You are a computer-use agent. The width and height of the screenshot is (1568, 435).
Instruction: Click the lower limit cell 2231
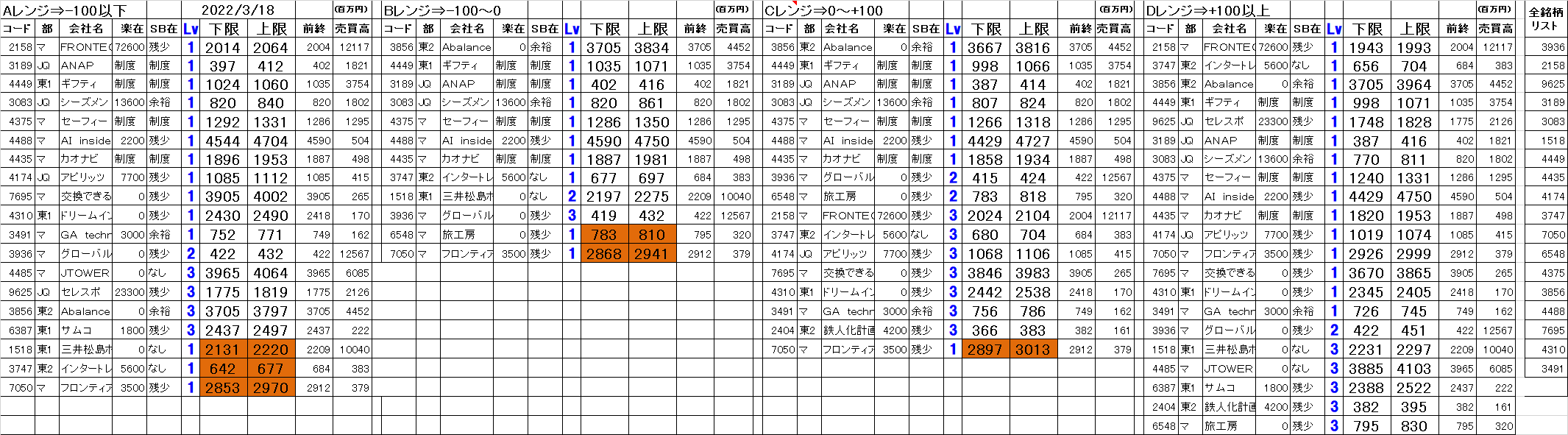[x=1366, y=350]
